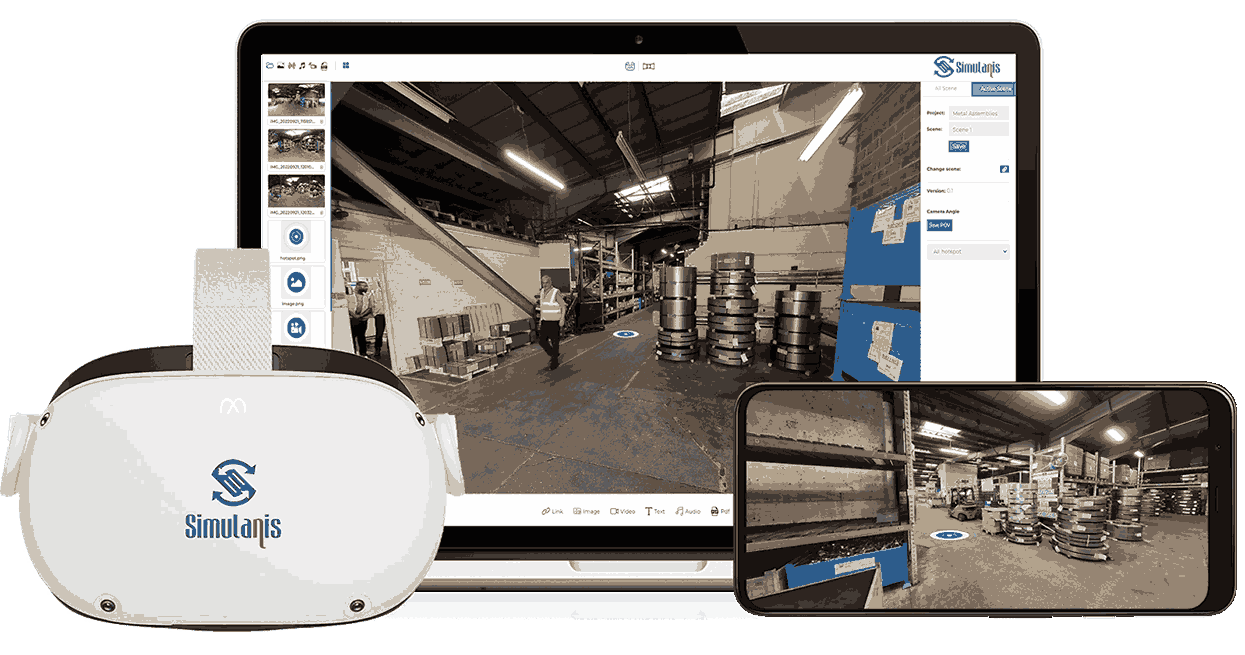Open the panorama camera icon near center top
1245x655 pixels.
[630, 64]
